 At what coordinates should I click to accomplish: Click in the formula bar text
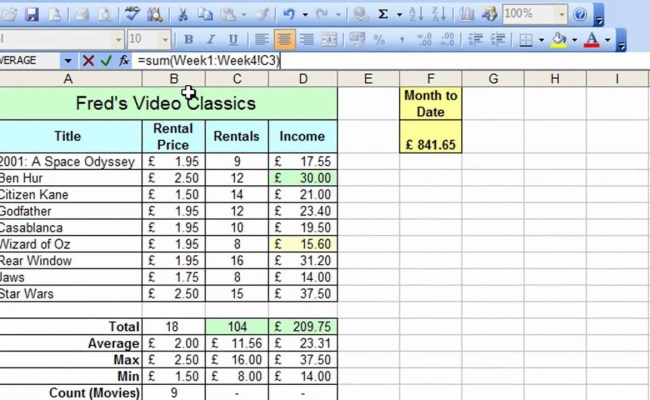click(x=209, y=61)
